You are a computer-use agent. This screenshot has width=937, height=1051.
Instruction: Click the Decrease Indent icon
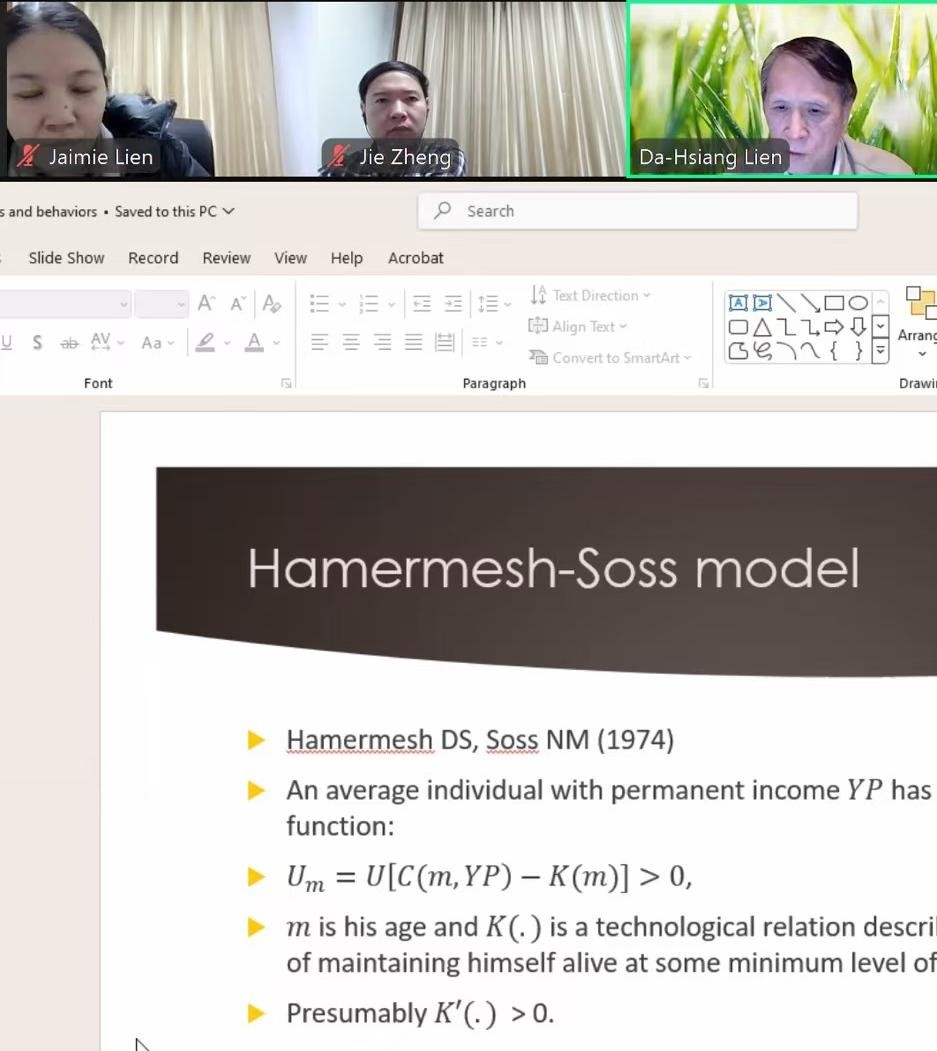point(422,304)
